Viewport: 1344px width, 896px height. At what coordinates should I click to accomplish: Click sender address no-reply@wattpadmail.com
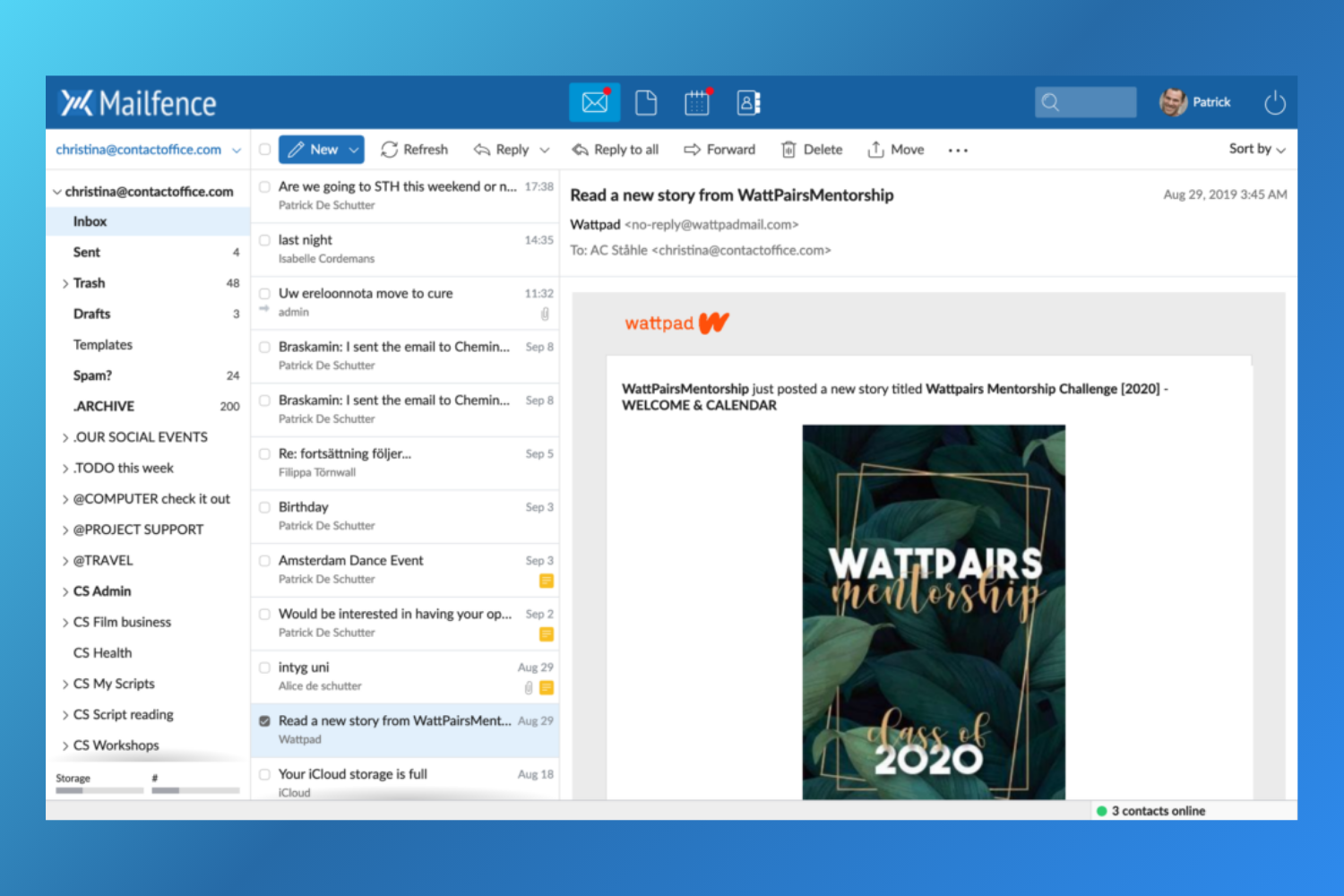[x=711, y=225]
